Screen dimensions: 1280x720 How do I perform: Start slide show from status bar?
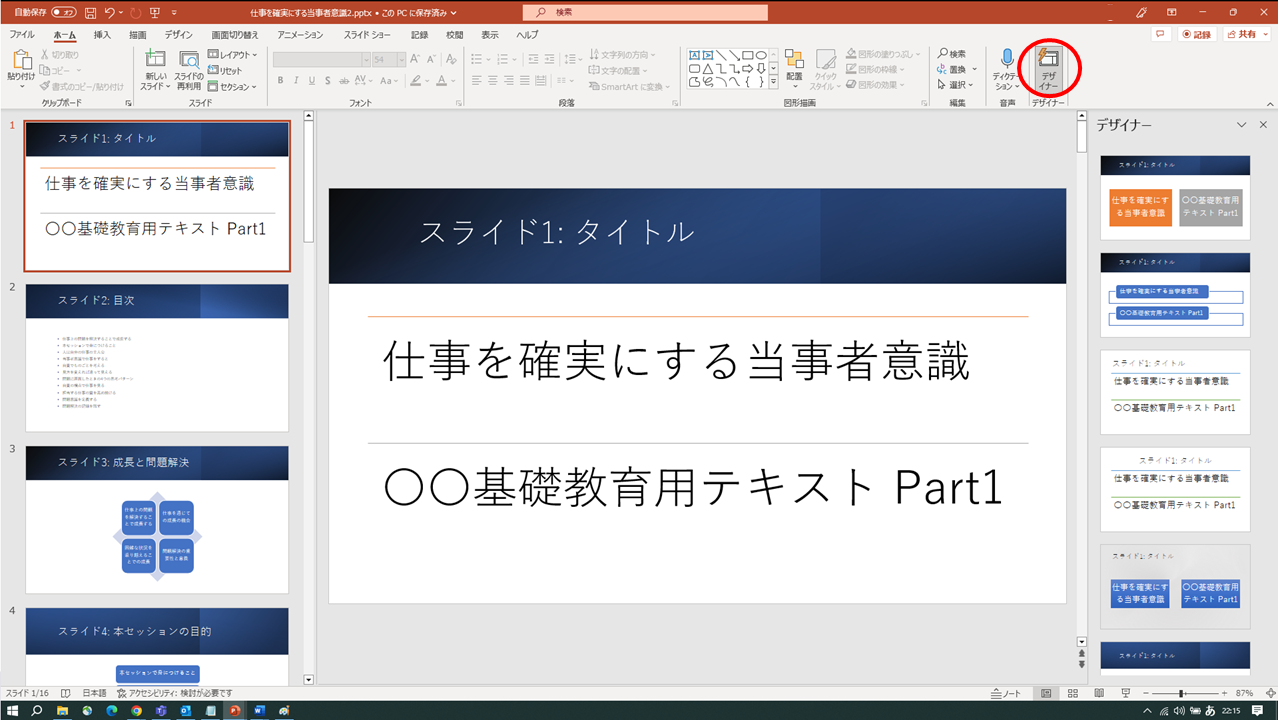pos(1125,693)
